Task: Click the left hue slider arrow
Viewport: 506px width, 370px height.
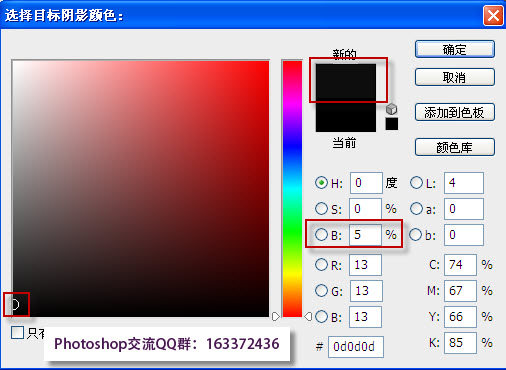Action: (276, 316)
